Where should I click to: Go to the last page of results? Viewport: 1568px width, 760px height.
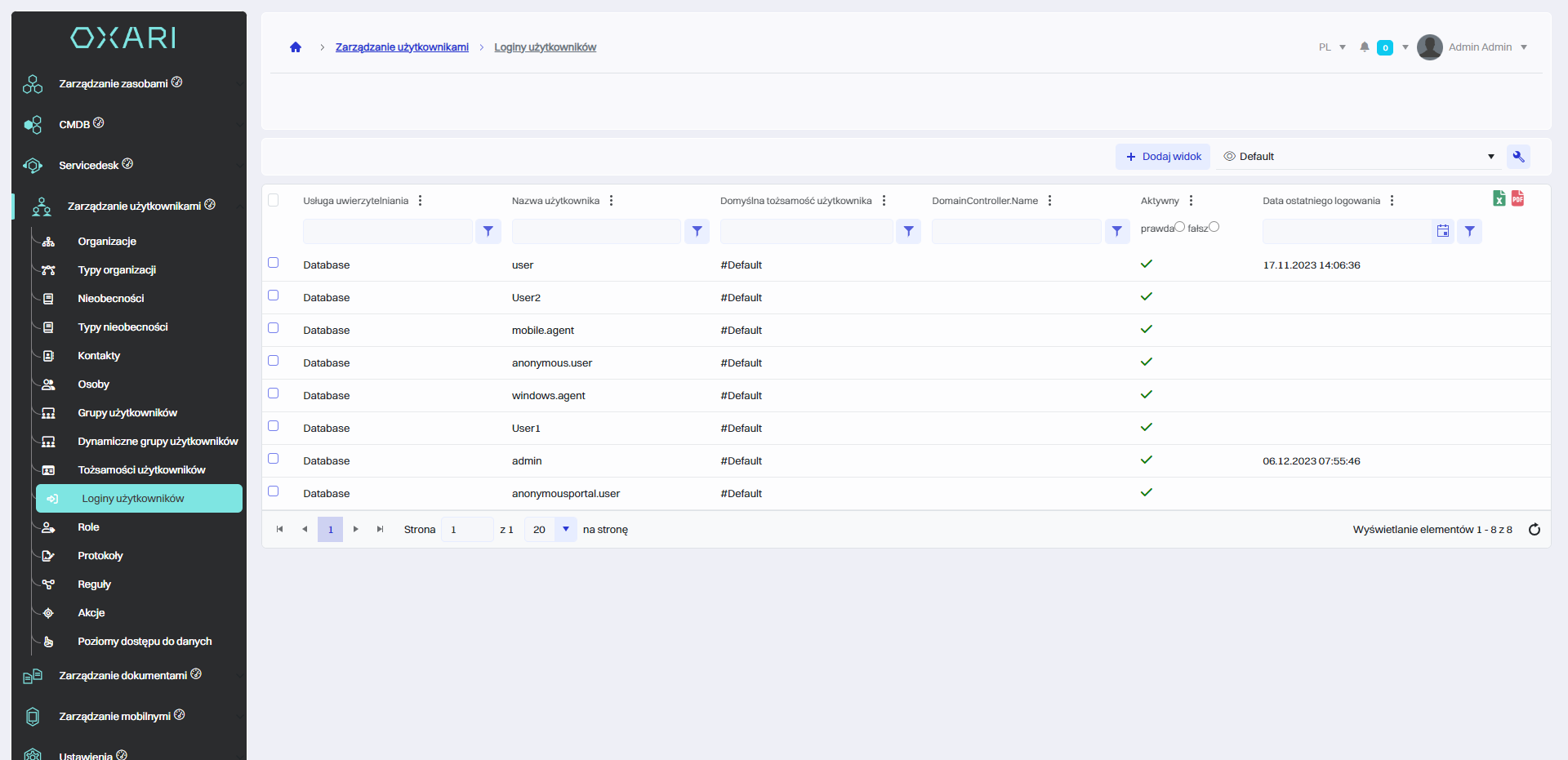pyautogui.click(x=380, y=530)
